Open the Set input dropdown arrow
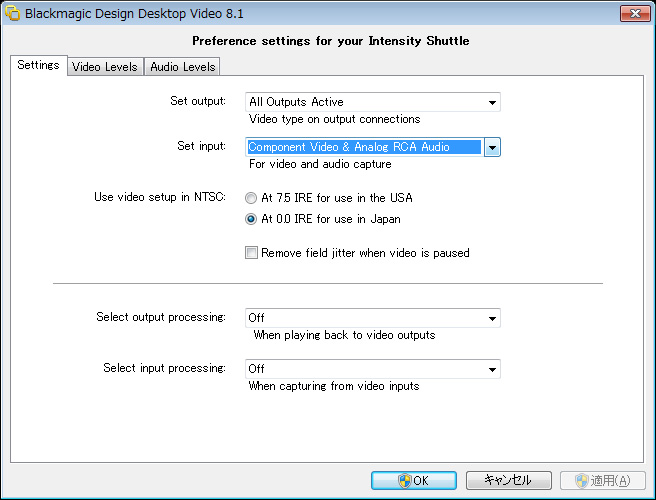The image size is (656, 500). click(492, 147)
